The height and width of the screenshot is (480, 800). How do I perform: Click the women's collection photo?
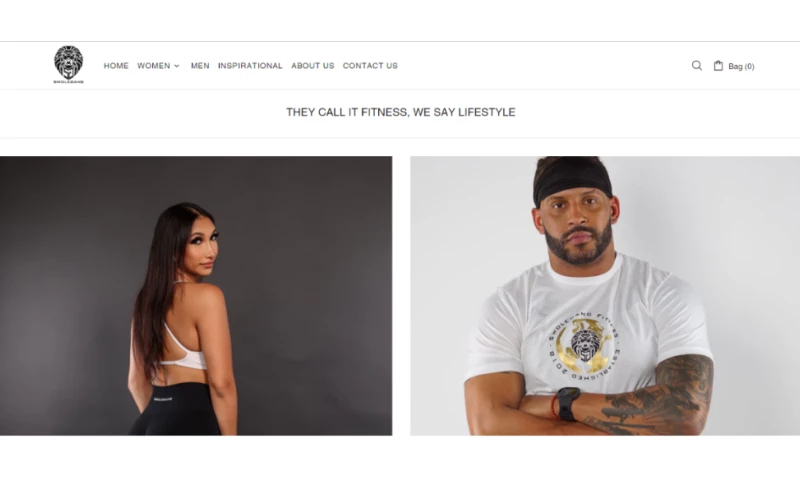click(196, 296)
